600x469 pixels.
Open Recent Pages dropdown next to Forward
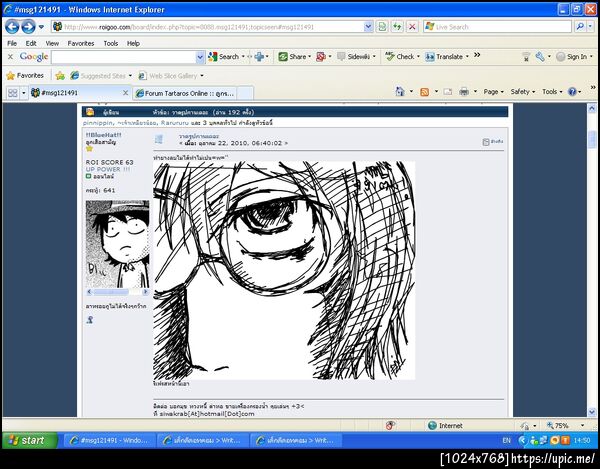41,27
